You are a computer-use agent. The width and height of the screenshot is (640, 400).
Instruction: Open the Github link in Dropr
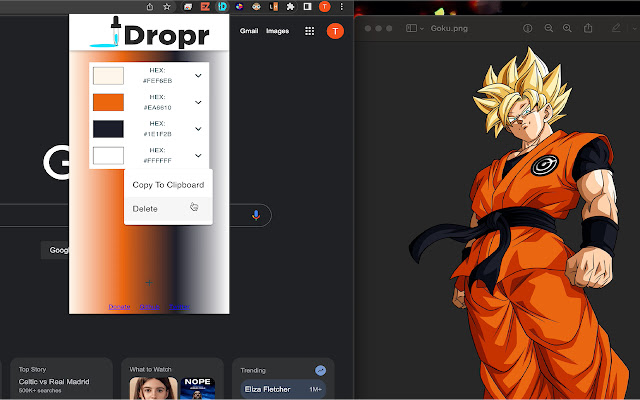tap(149, 307)
